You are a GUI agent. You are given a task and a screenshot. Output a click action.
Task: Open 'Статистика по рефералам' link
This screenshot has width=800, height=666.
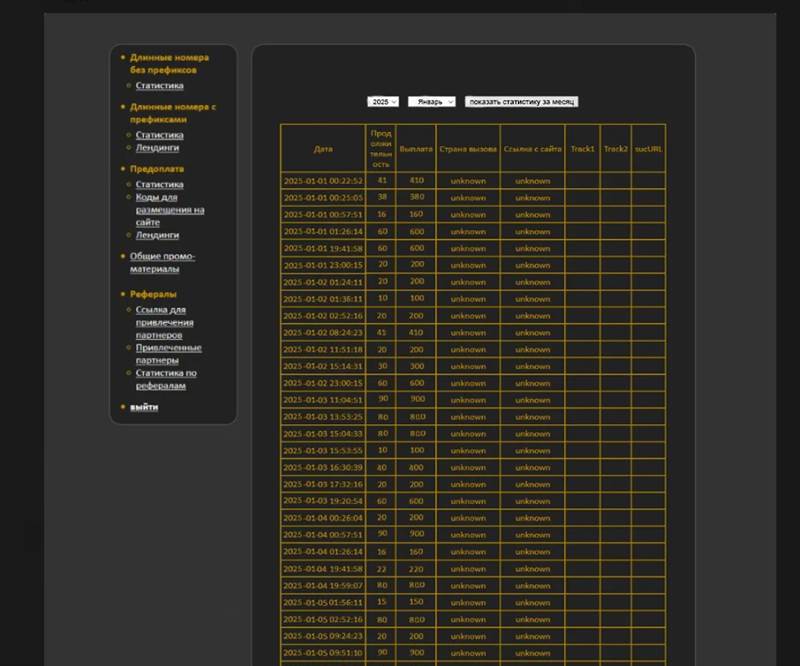[x=166, y=379]
